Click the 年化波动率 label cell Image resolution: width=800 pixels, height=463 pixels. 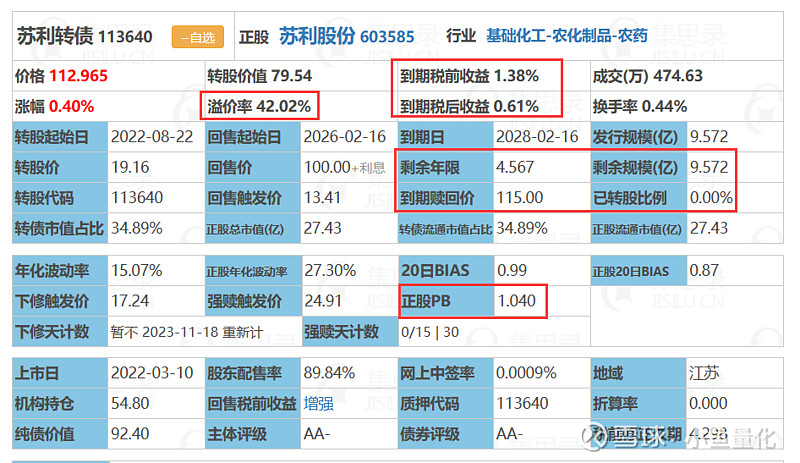pyautogui.click(x=60, y=271)
